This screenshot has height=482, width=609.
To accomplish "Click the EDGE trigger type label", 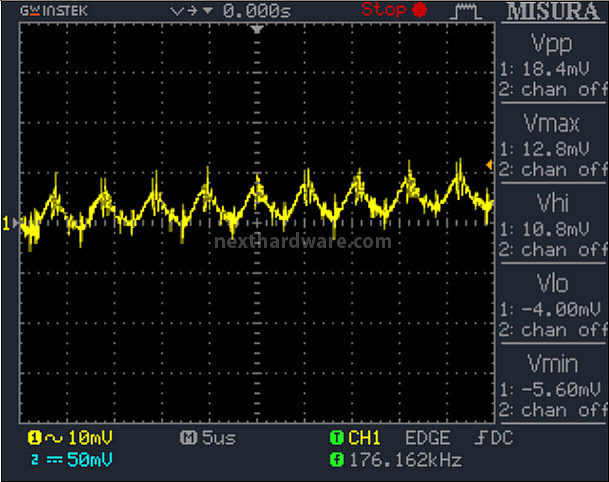I will point(428,438).
